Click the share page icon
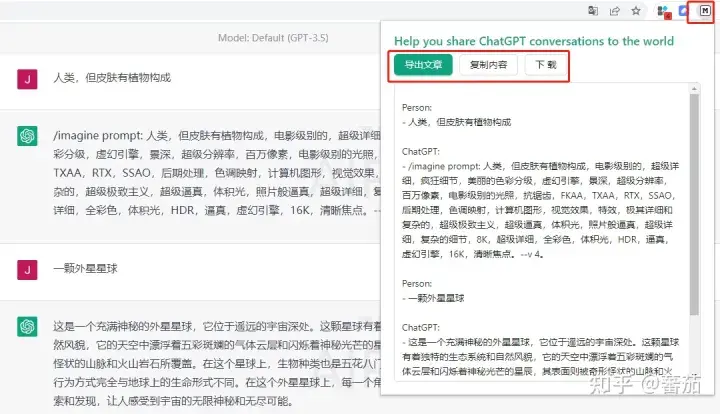This screenshot has width=720, height=414. 614,11
